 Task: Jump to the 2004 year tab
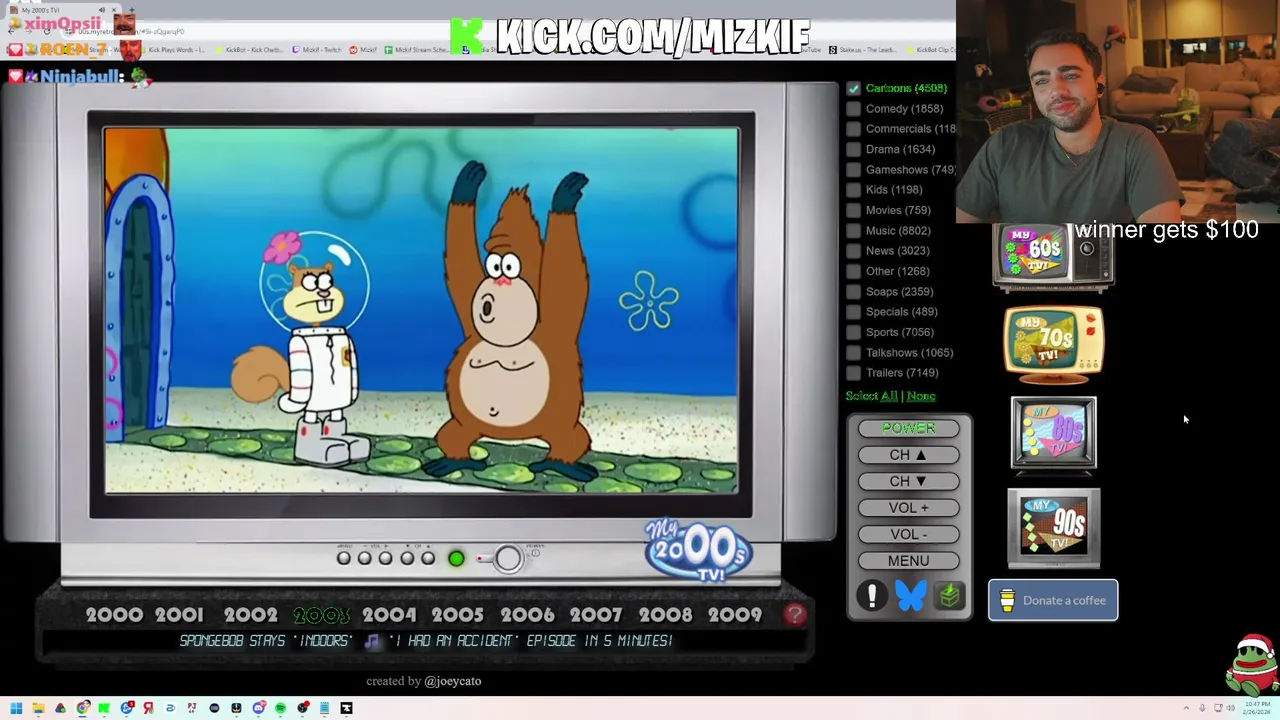coord(389,615)
